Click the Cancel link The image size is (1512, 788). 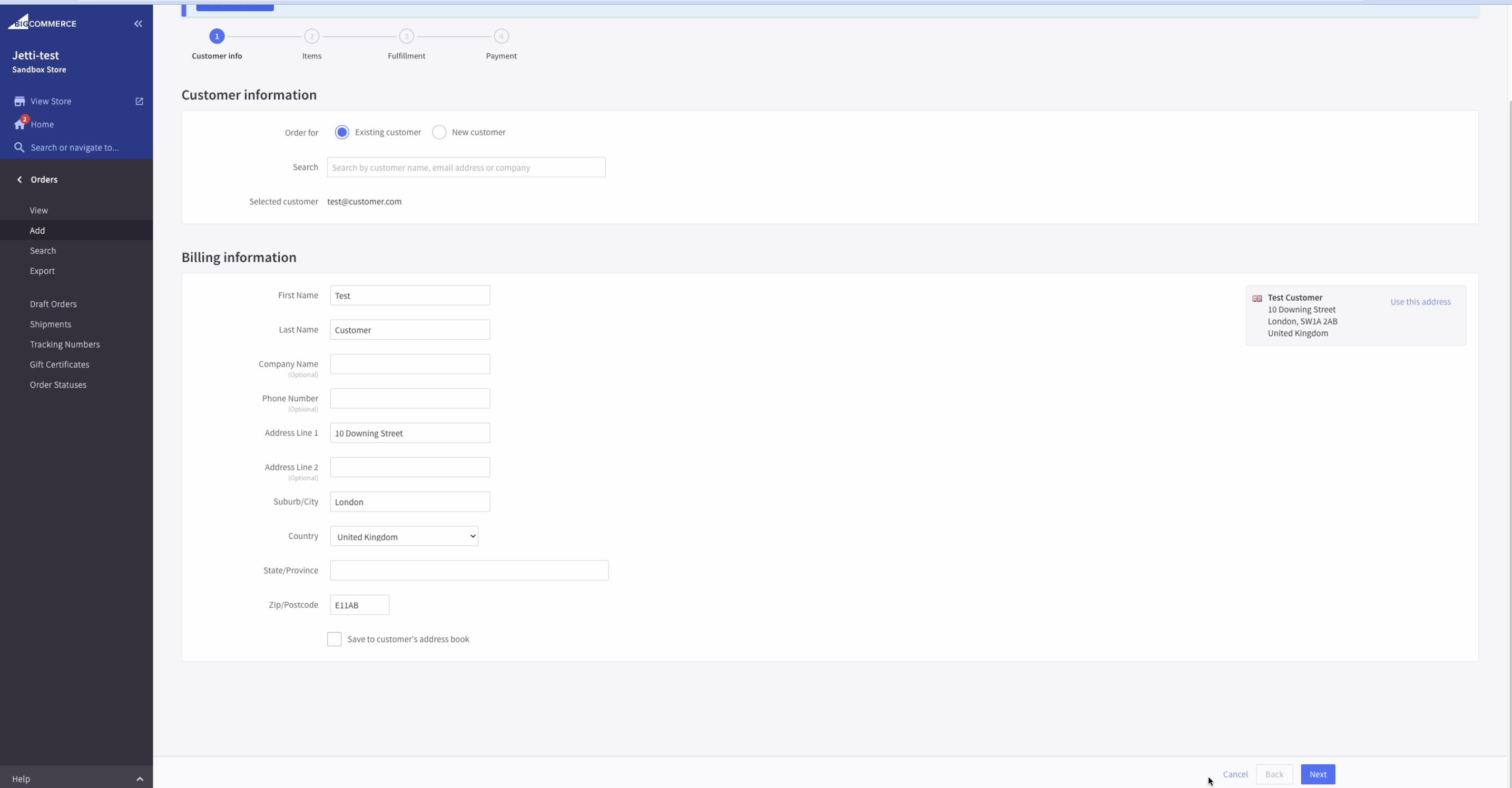pyautogui.click(x=1235, y=774)
